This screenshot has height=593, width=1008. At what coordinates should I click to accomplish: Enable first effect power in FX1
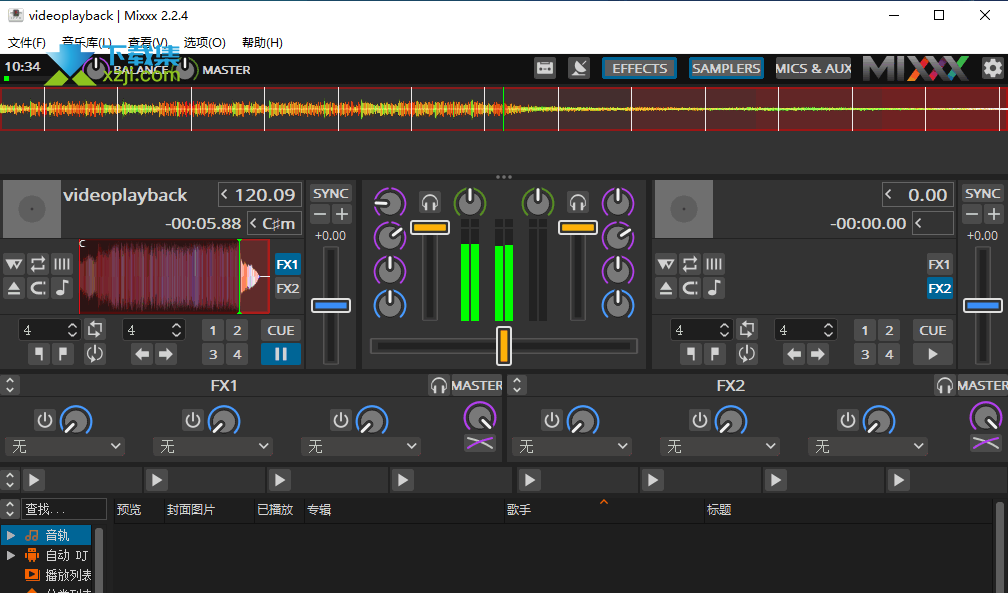[x=44, y=420]
